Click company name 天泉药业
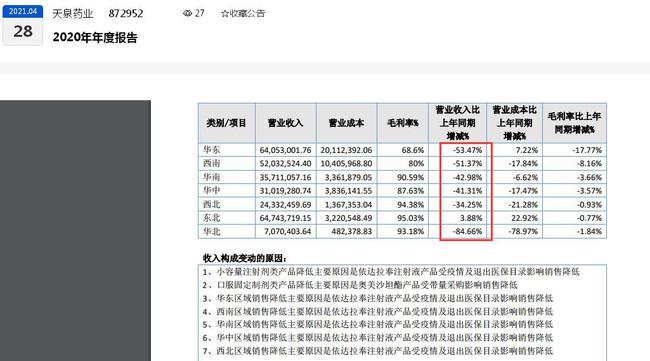The width and height of the screenshot is (650, 361). coord(73,14)
